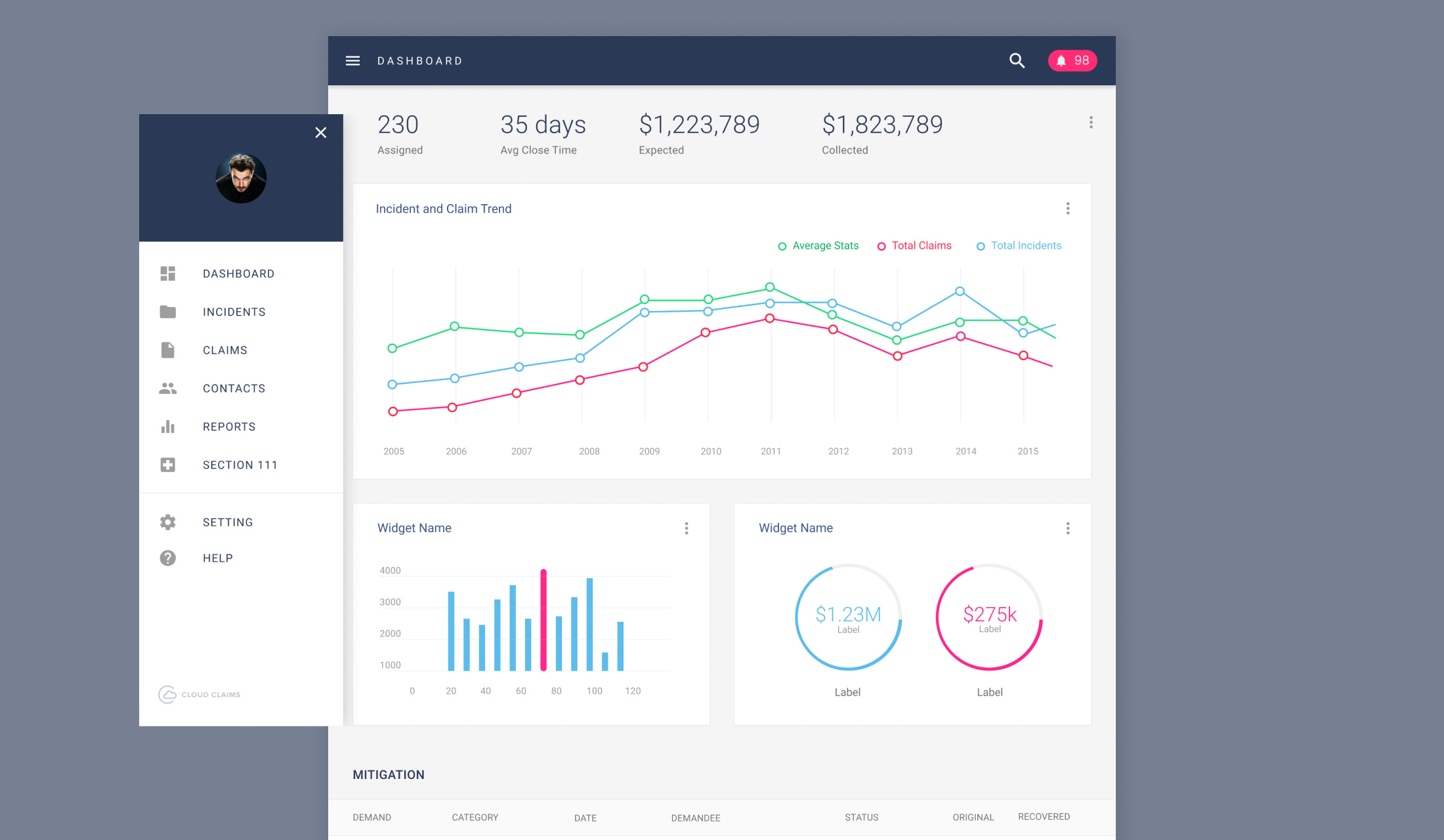Open the kebab menu on Incident and Claim Trend
This screenshot has width=1444, height=840.
[x=1068, y=209]
